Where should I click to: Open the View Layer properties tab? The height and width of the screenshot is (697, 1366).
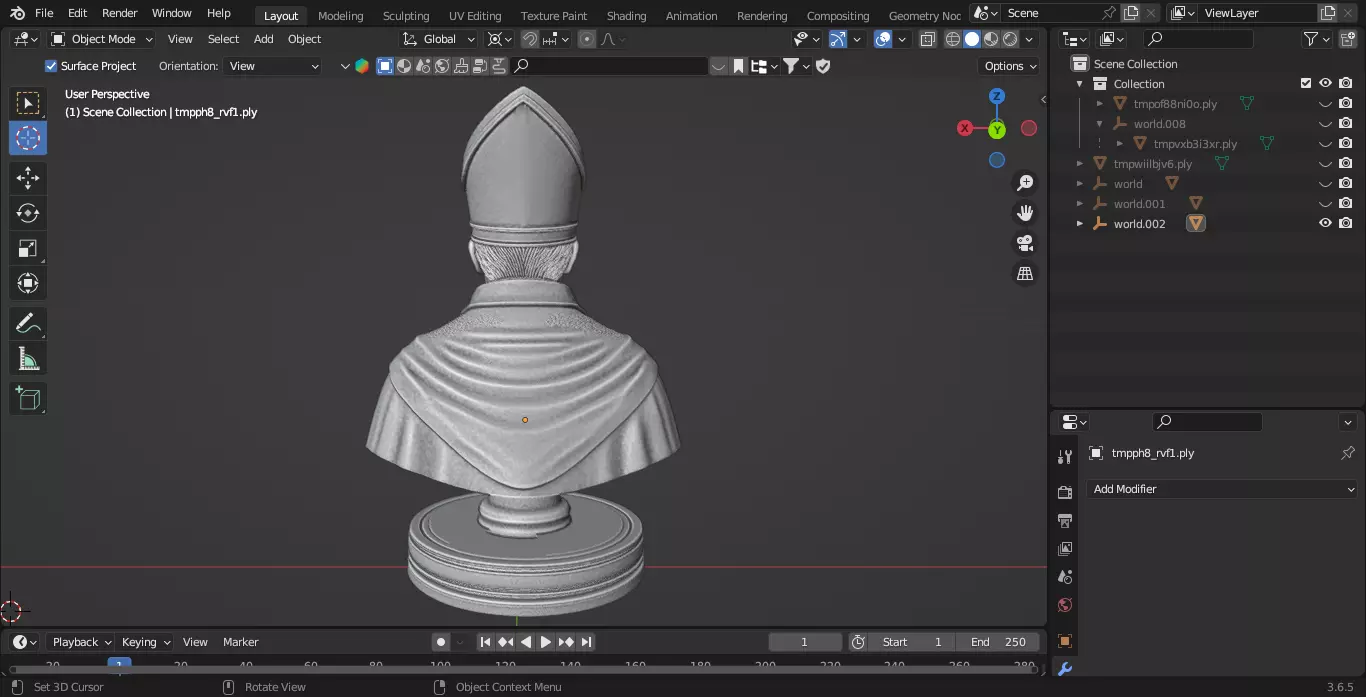tap(1065, 549)
